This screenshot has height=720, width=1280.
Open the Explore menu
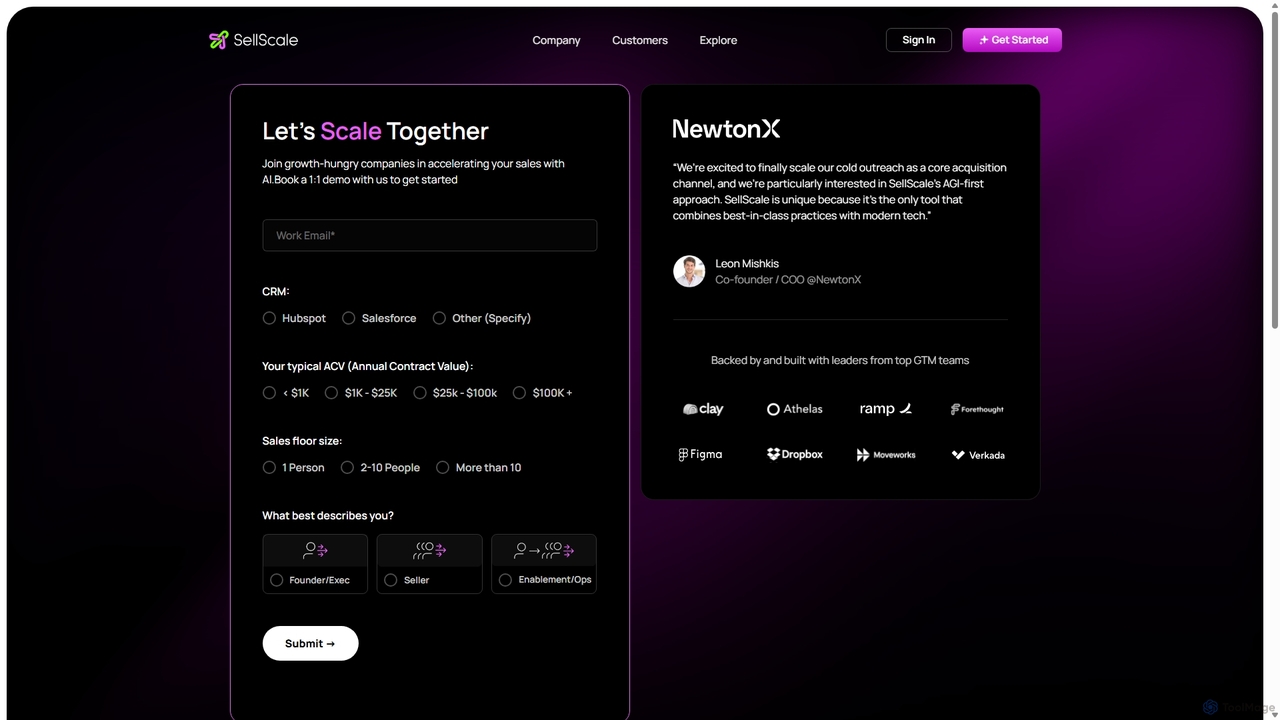718,40
